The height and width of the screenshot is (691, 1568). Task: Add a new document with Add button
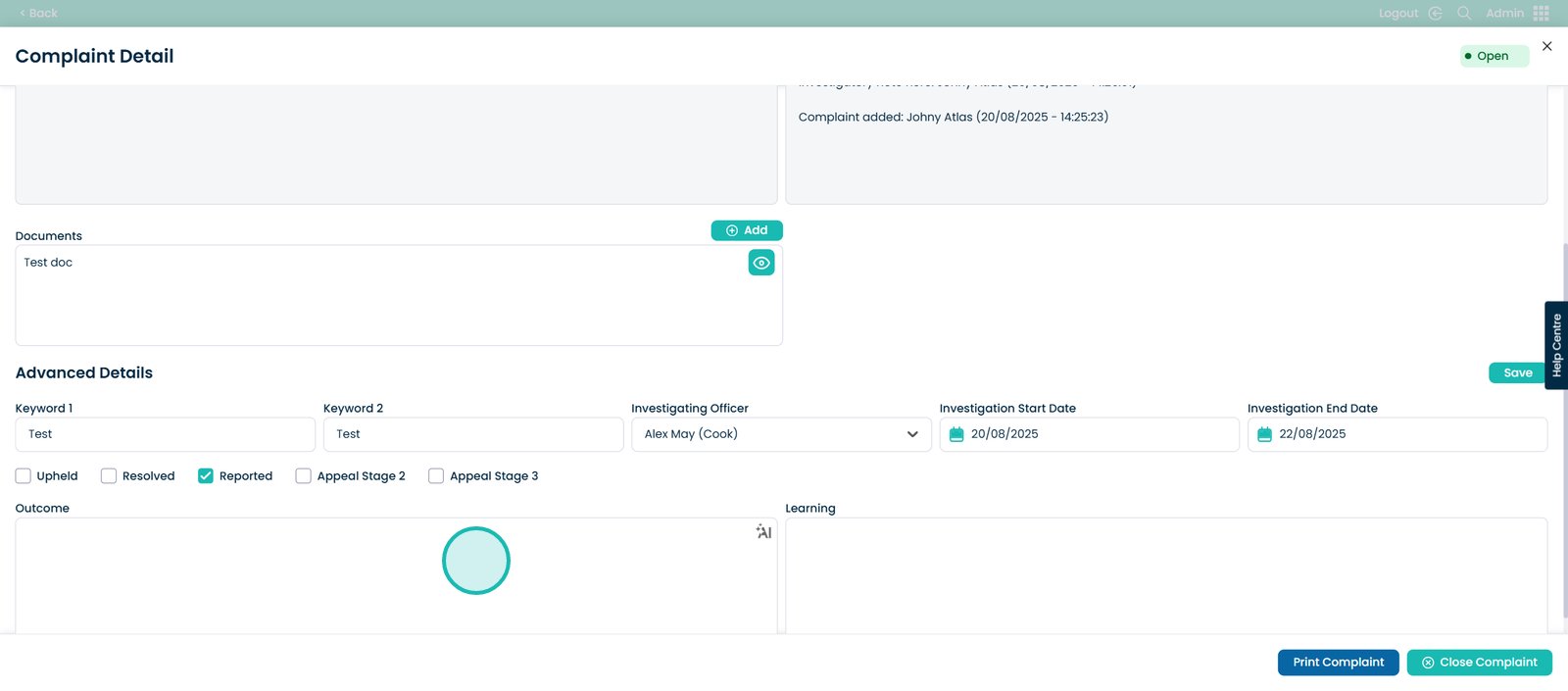(747, 230)
